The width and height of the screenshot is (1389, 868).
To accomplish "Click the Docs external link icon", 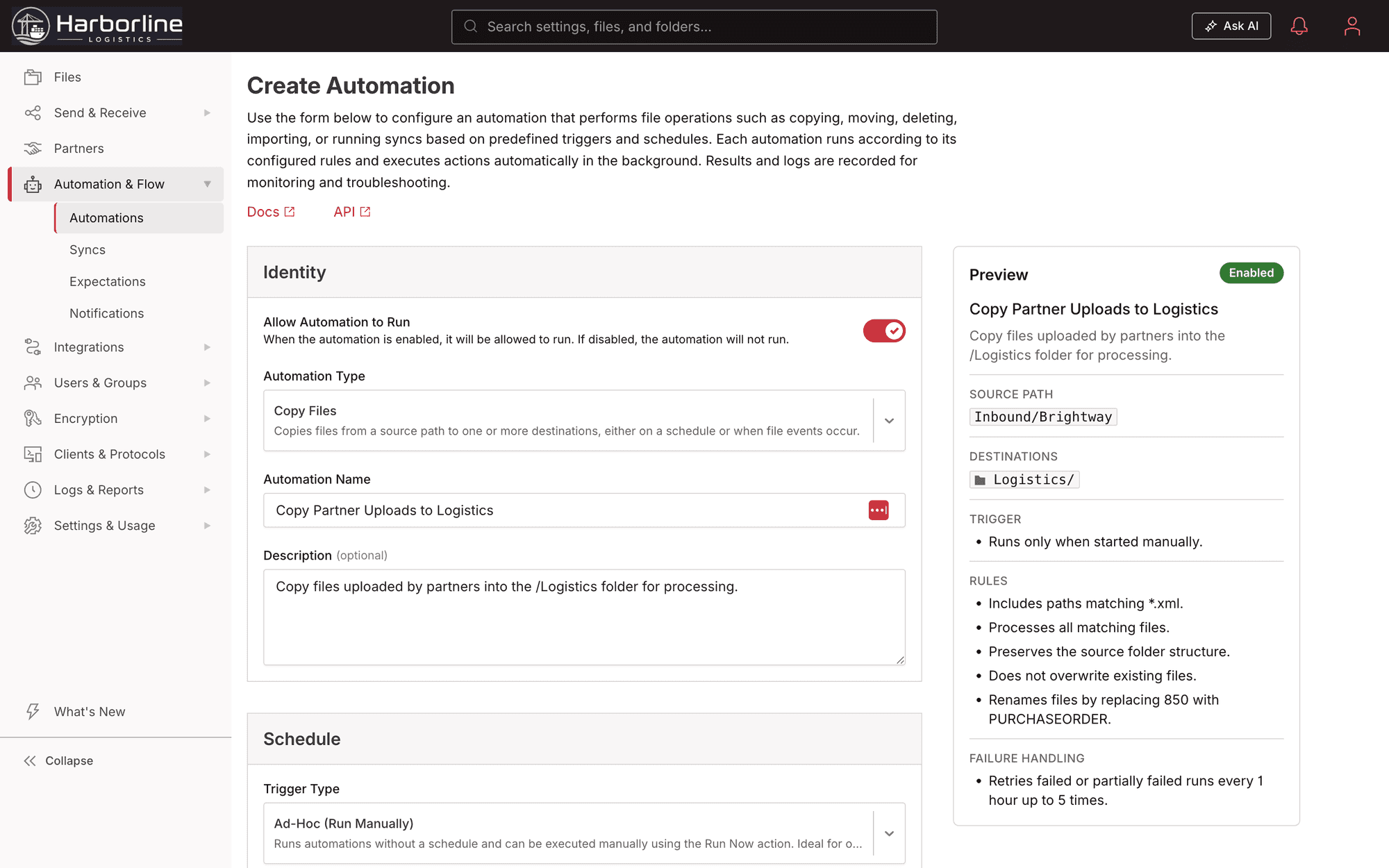I will click(x=290, y=212).
